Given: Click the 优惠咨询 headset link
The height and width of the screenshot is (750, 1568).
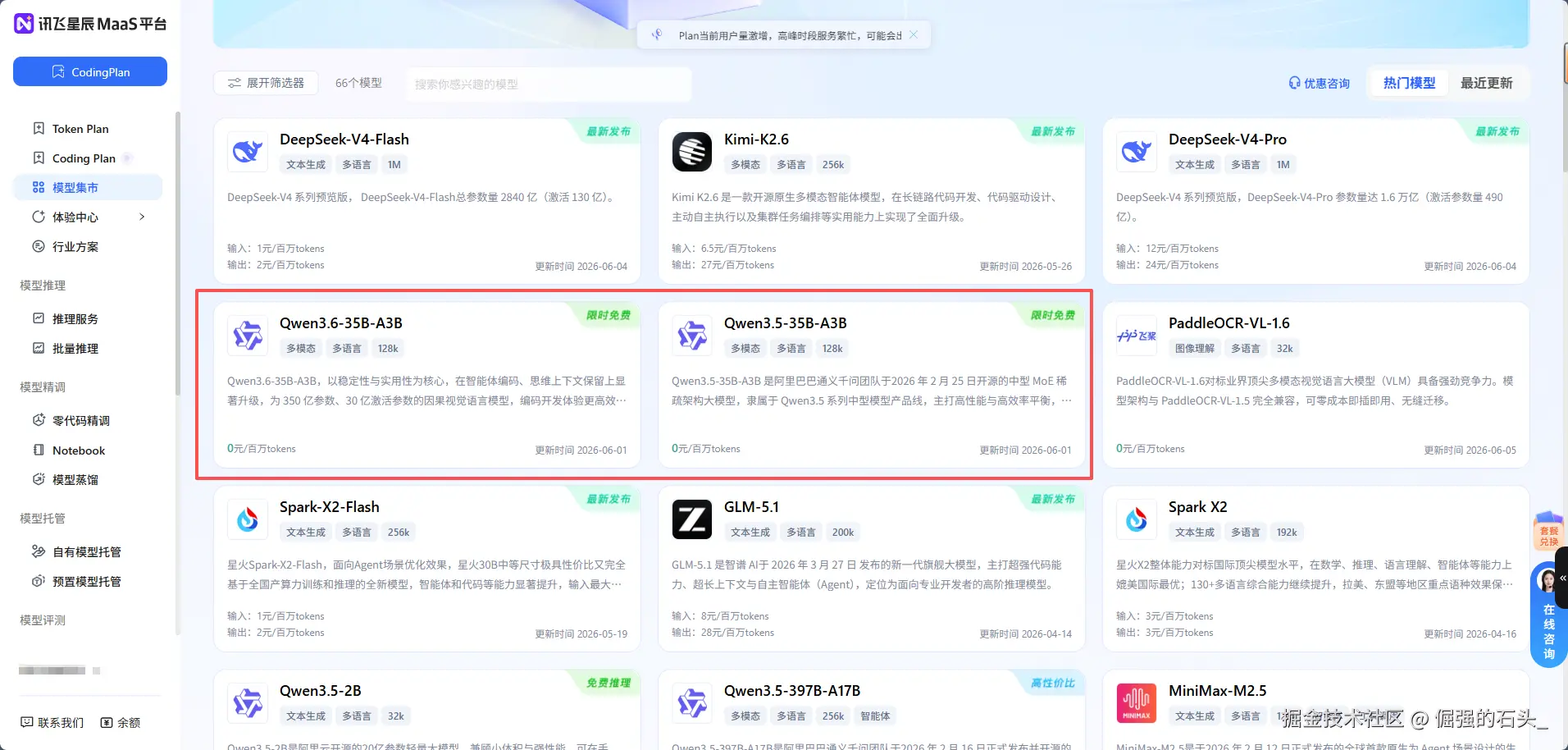Looking at the screenshot, I should click(1319, 83).
